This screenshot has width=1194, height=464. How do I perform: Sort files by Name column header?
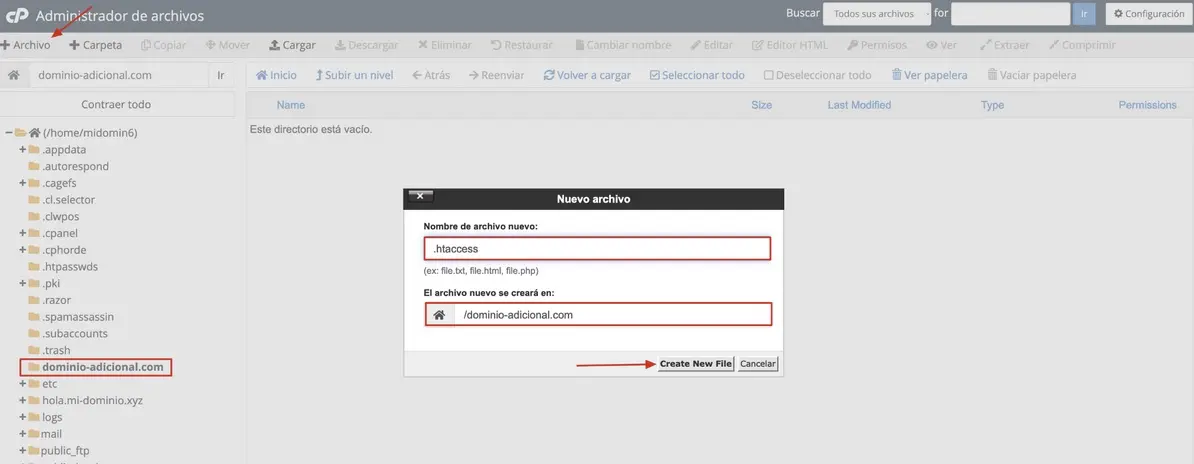pos(290,105)
